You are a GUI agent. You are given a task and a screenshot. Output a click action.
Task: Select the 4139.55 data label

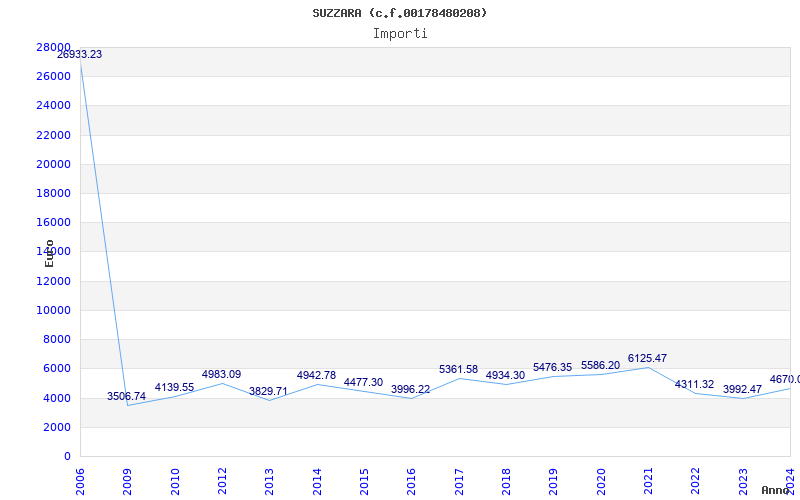(174, 387)
